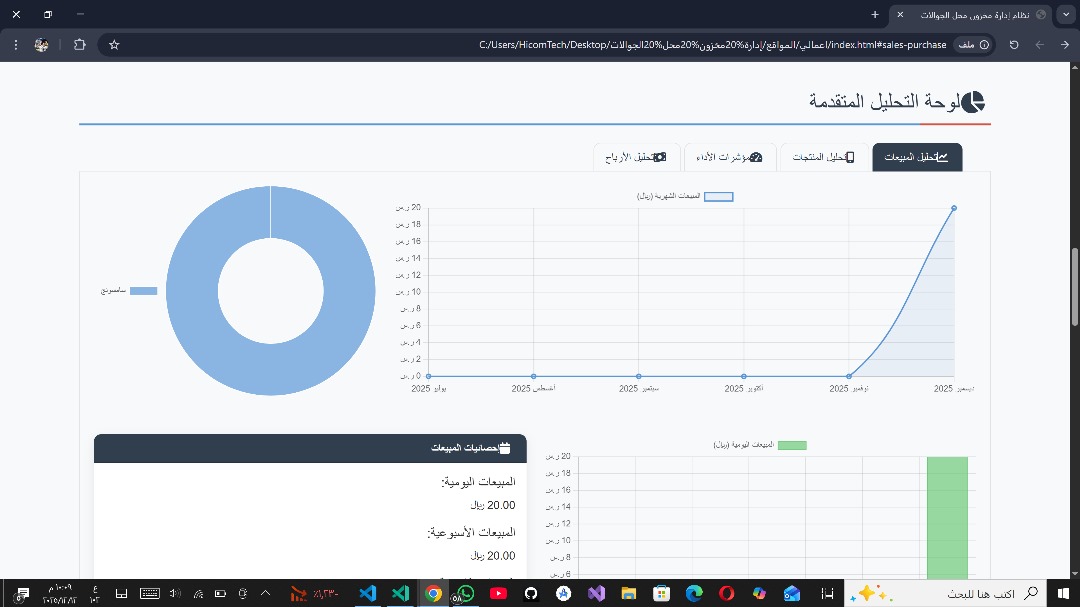Open Microsoft Copilot from taskbar
The height and width of the screenshot is (607, 1080).
tap(759, 593)
